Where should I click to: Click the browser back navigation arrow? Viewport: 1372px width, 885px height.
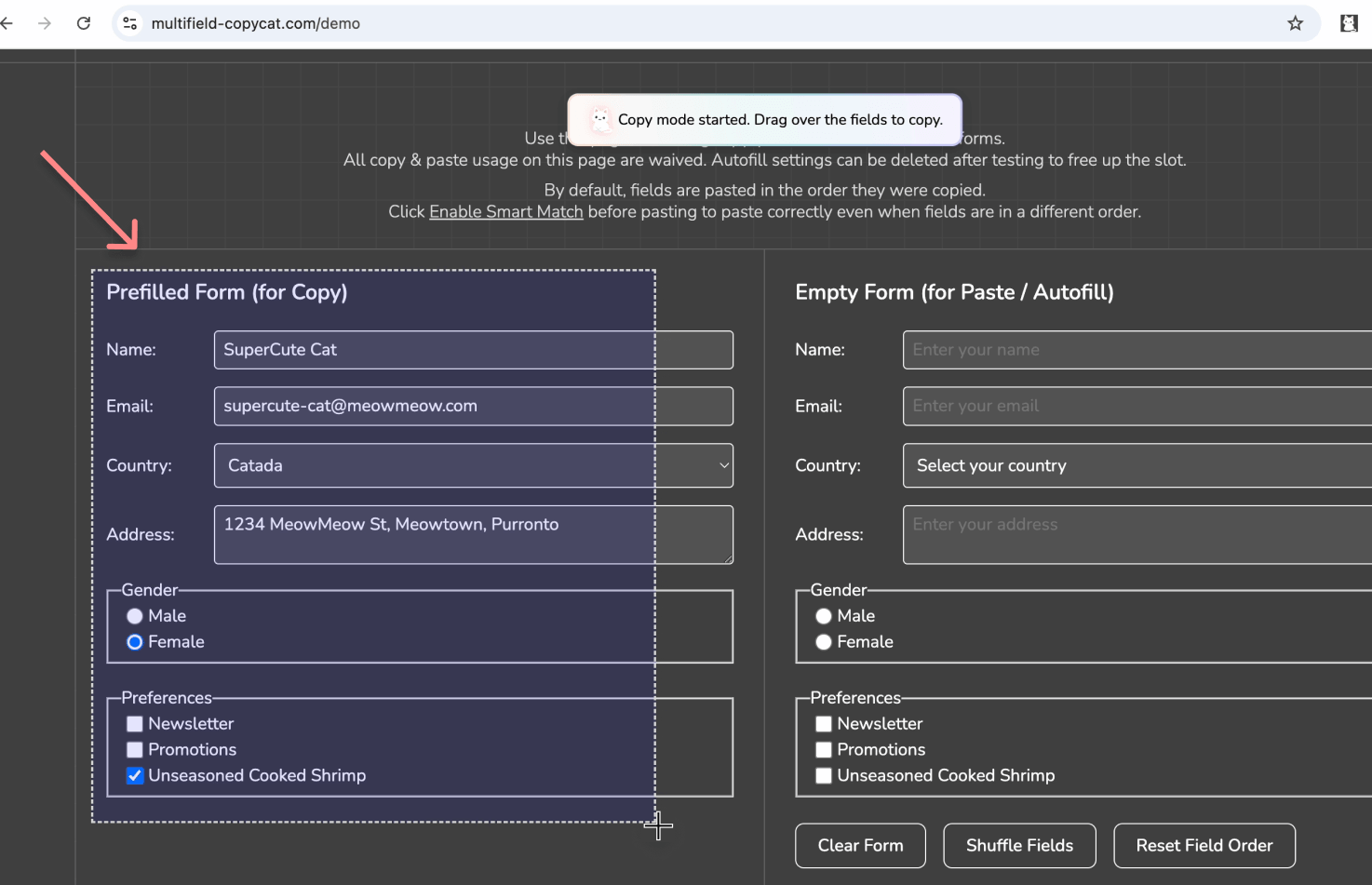7,22
